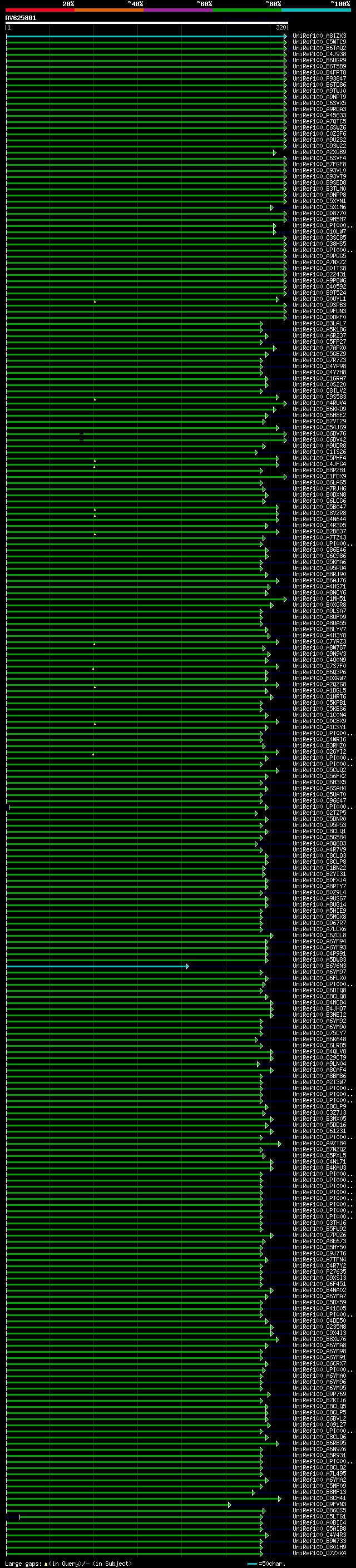
Task: Open hit UniRef100_A8CAF4
Action: pos(319,1070)
